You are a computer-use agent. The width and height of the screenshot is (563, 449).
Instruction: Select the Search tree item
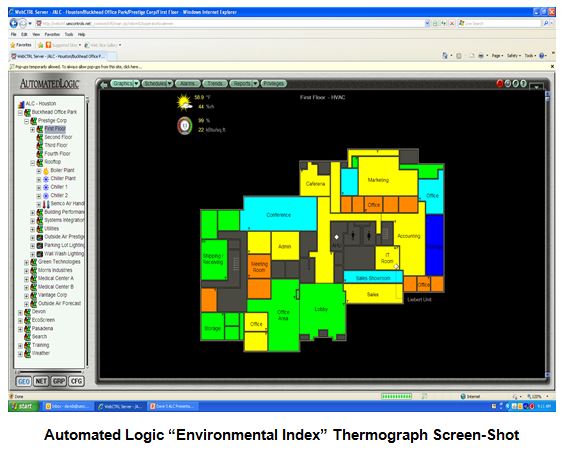[39, 337]
